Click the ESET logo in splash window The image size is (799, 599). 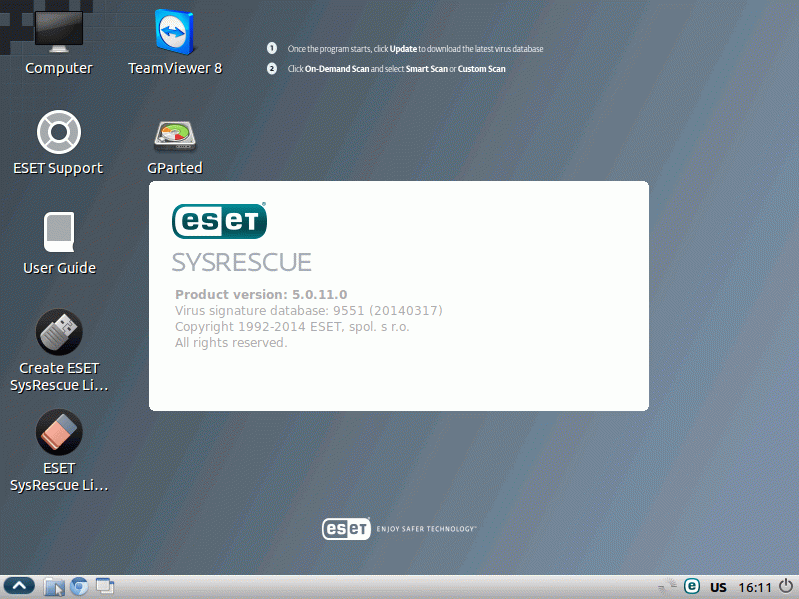pos(219,221)
